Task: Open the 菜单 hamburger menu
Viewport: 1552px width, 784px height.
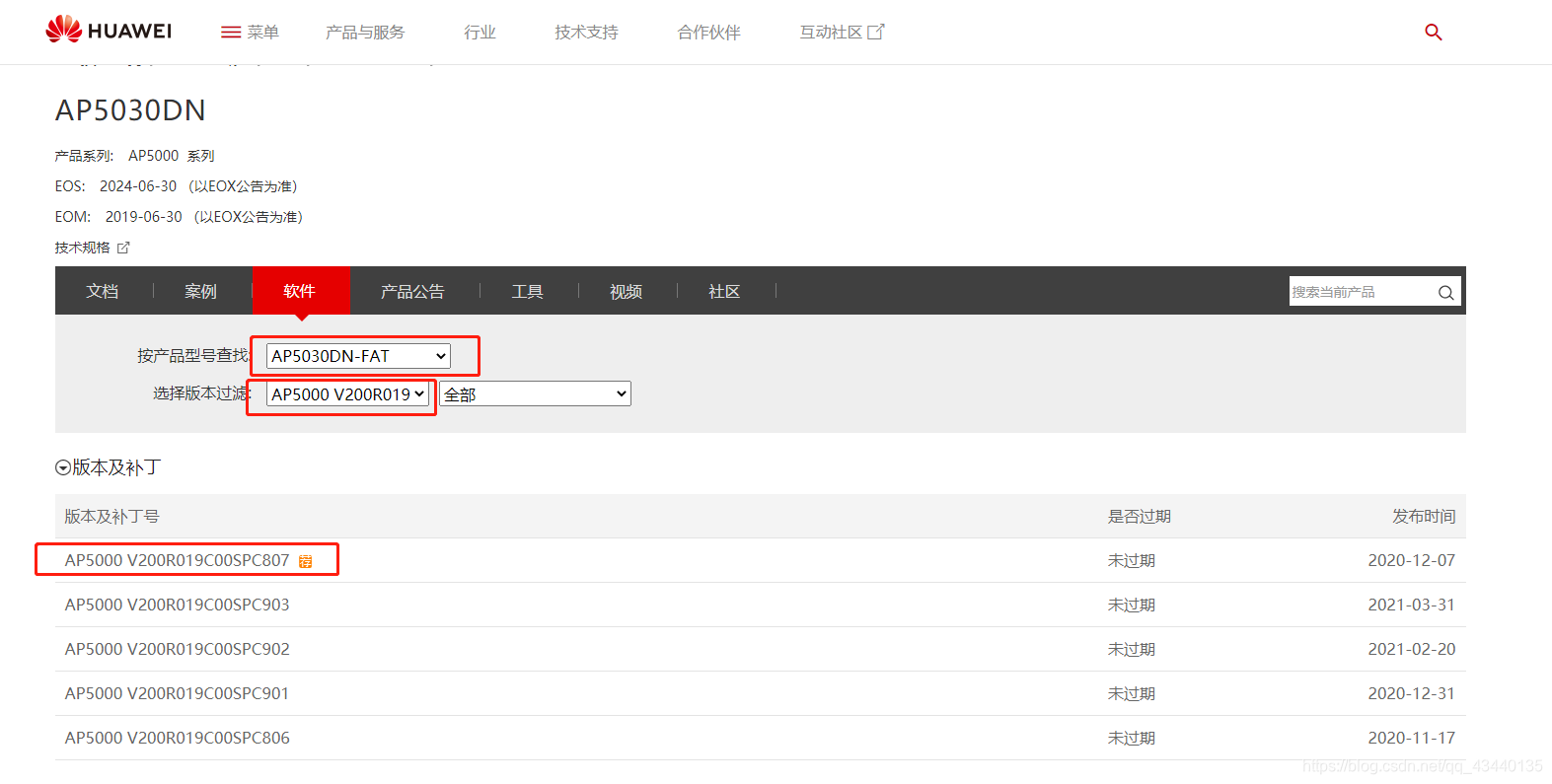Action: [x=250, y=33]
